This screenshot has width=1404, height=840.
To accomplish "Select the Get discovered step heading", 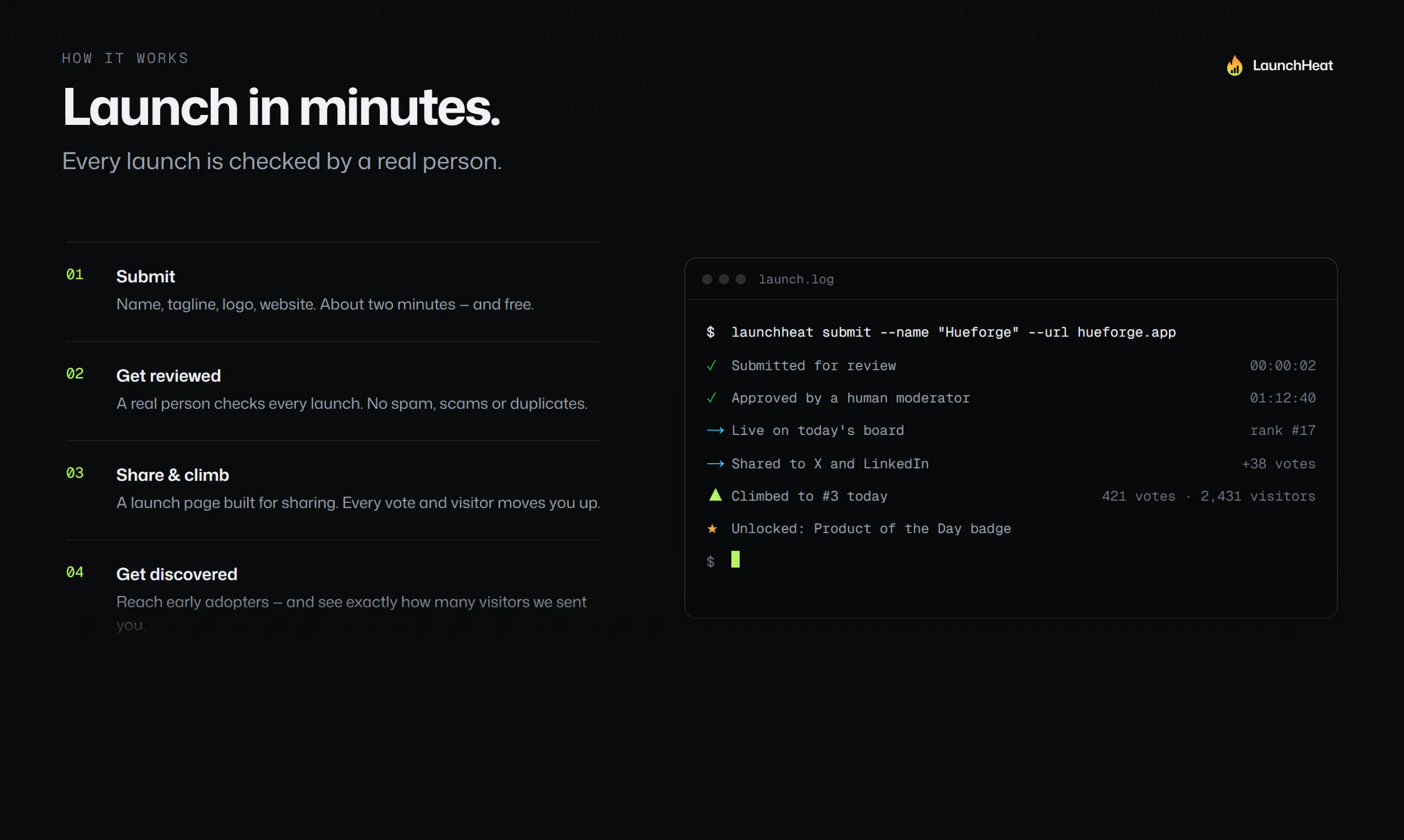I will 177,574.
